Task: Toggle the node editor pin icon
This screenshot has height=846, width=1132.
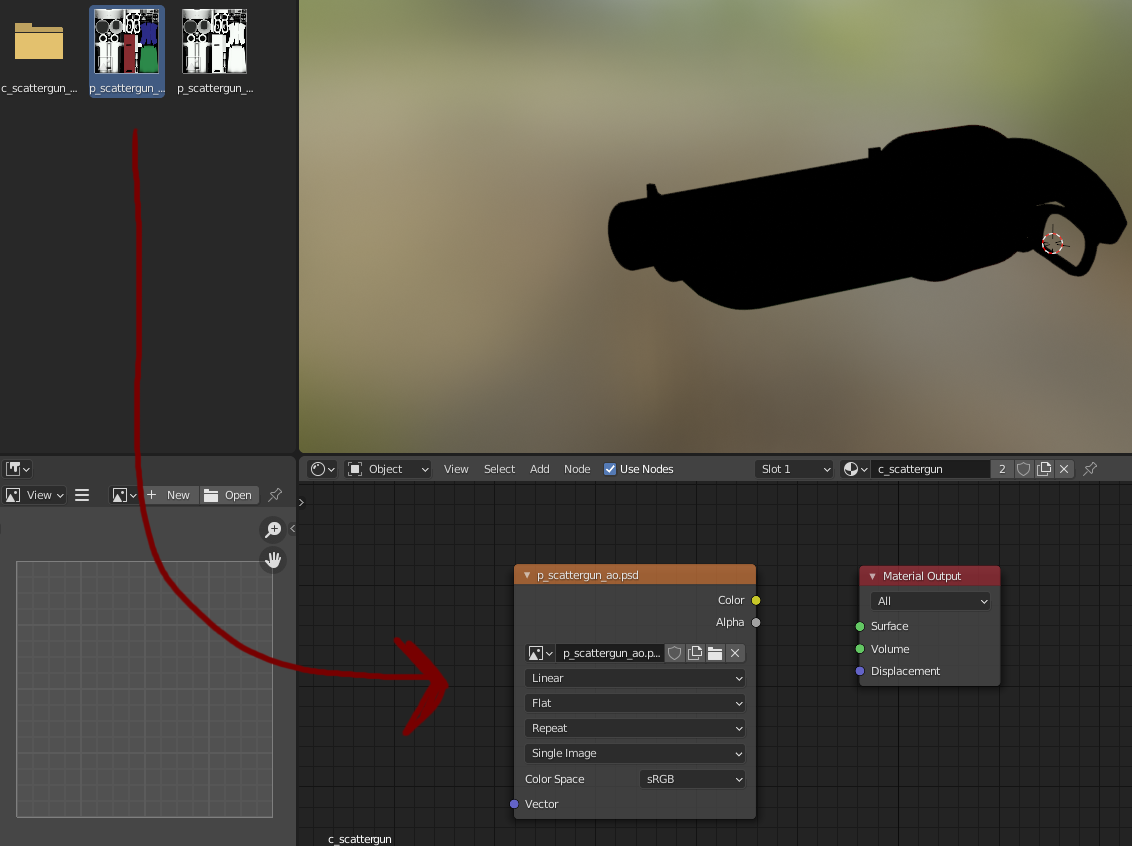Action: (x=1090, y=469)
